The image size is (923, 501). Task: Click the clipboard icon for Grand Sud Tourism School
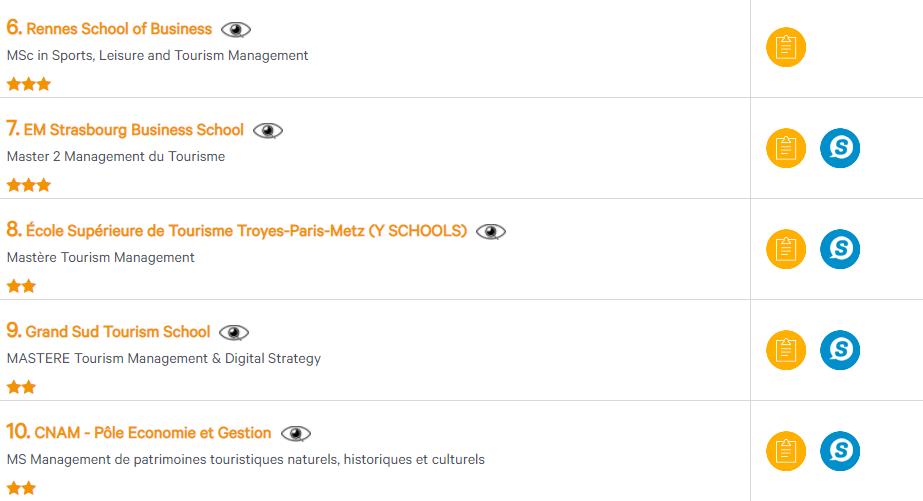click(785, 350)
